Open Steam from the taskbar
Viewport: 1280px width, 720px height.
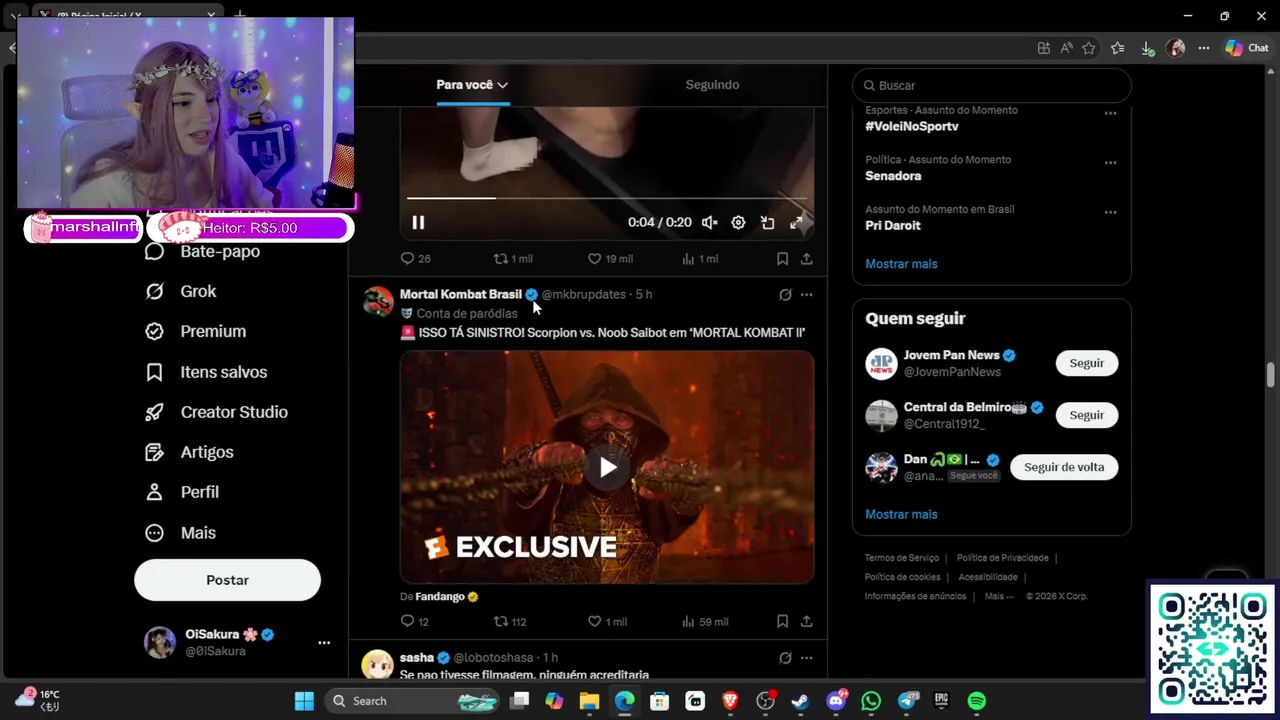tap(800, 701)
